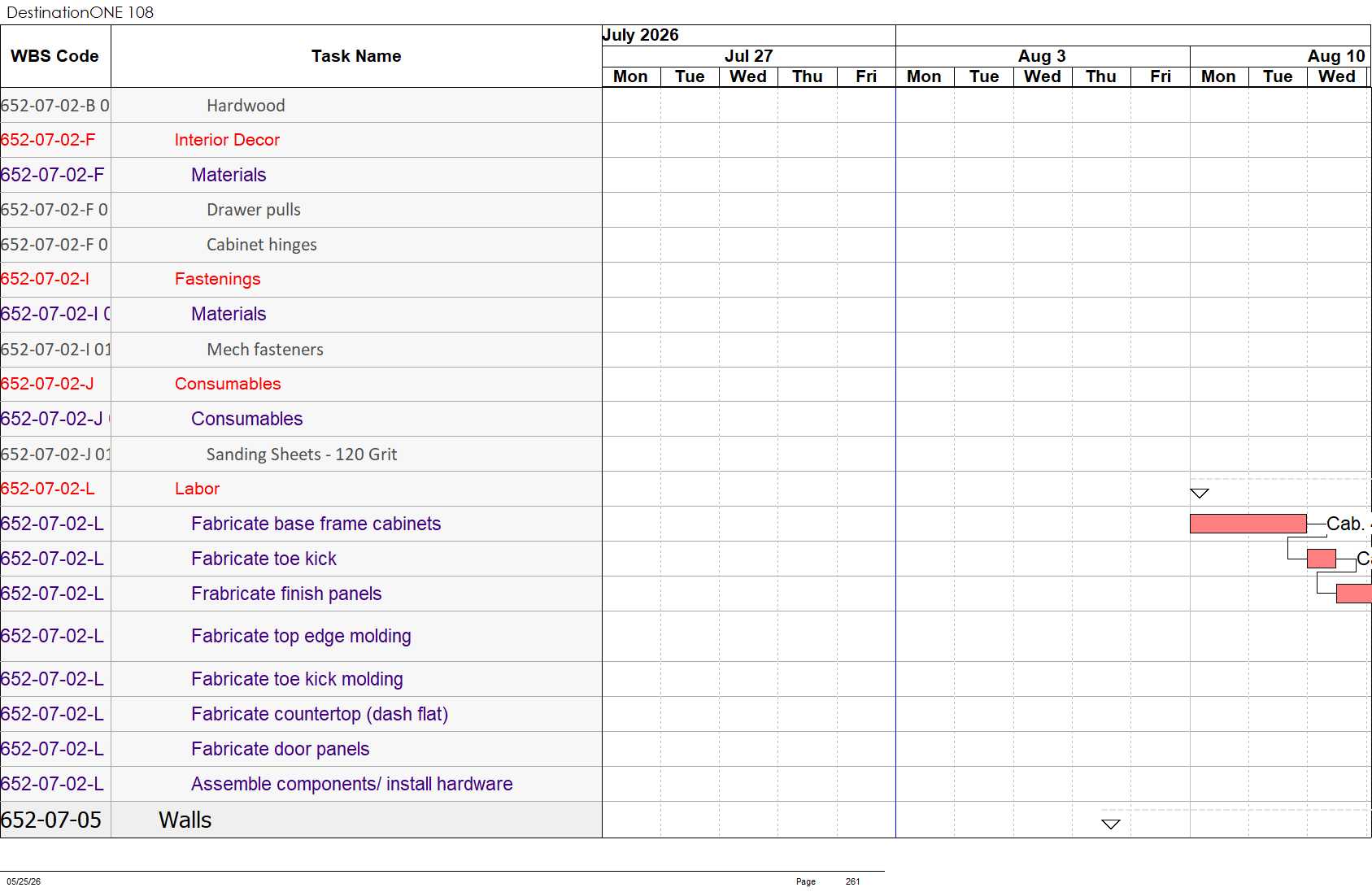Viewport: 1372px width, 892px height.
Task: Click WBS code 652-07-02-B 0 cell
Action: click(x=55, y=106)
